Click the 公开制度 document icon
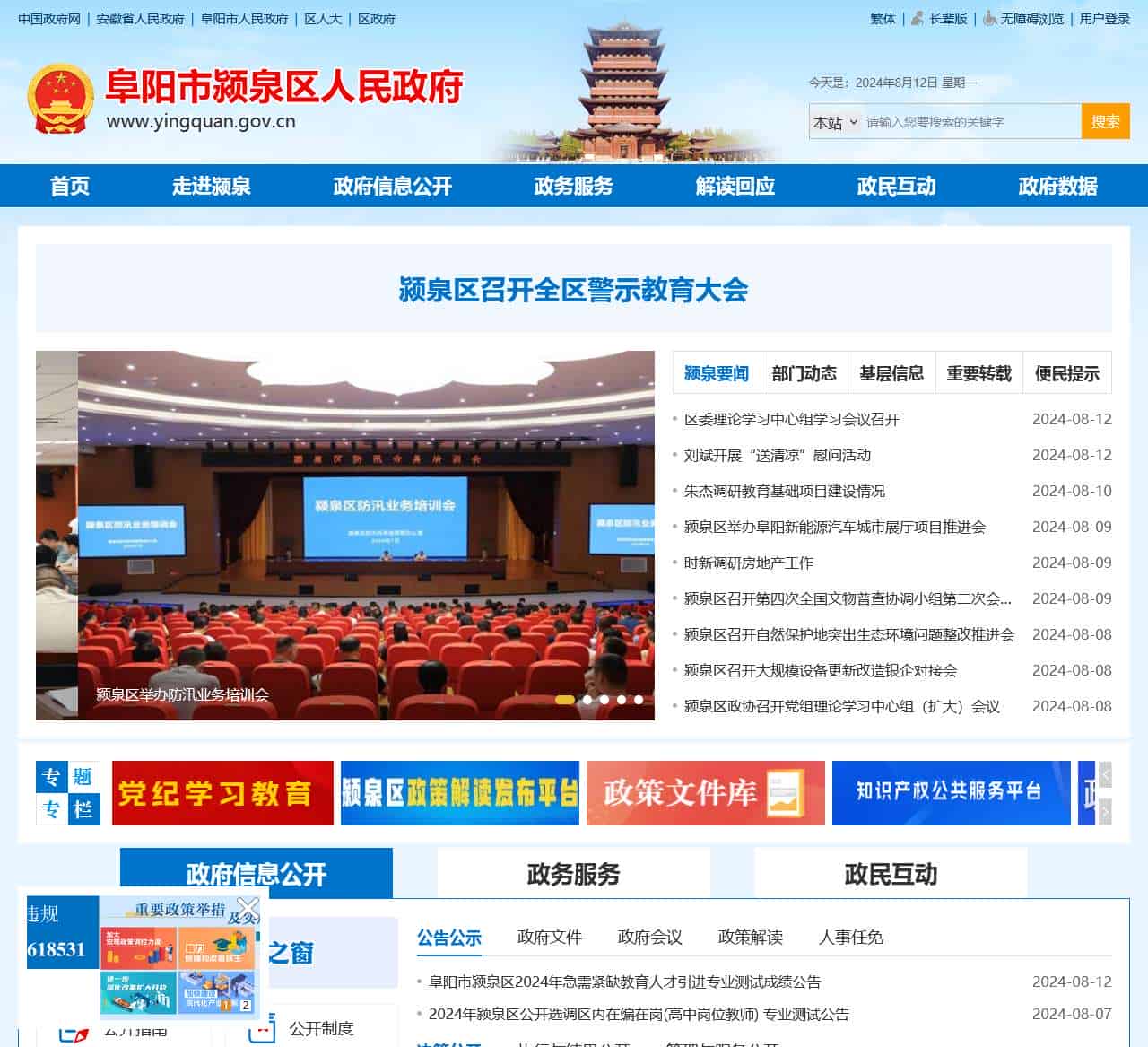Image resolution: width=1148 pixels, height=1047 pixels. [x=261, y=1028]
